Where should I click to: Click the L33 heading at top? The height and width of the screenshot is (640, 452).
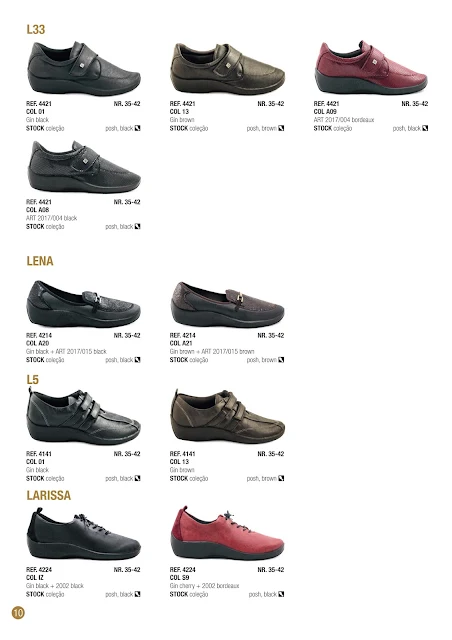tap(36, 29)
